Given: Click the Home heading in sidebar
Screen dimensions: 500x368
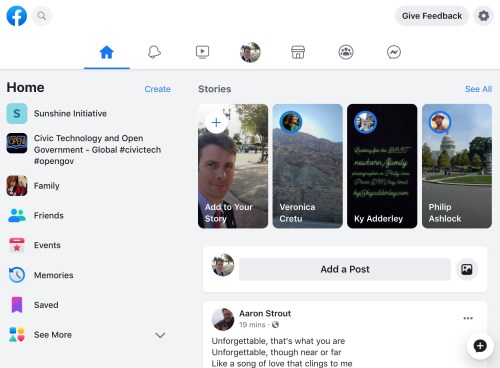Looking at the screenshot, I should click(25, 87).
